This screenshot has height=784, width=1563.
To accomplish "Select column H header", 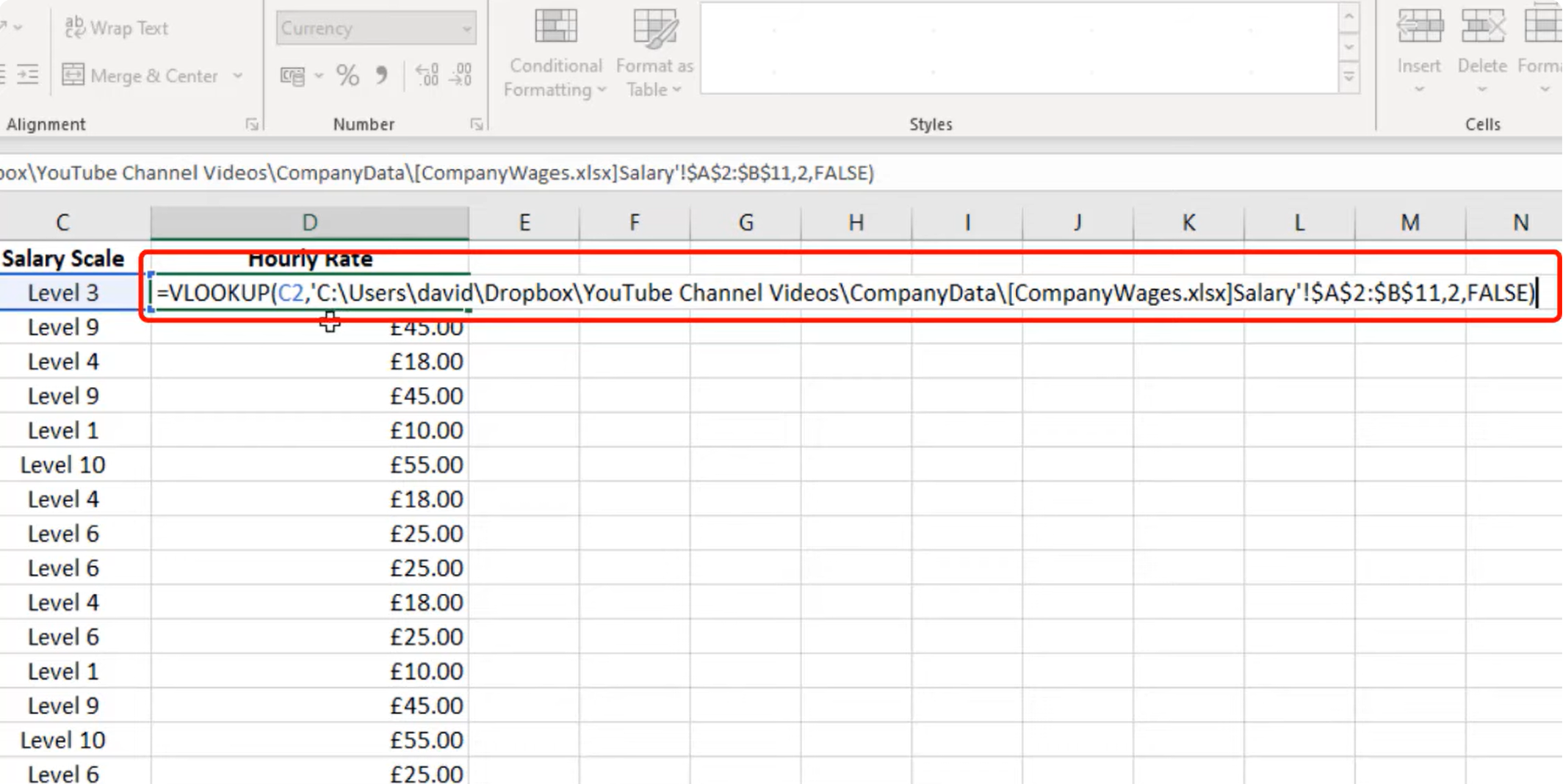I will click(856, 222).
